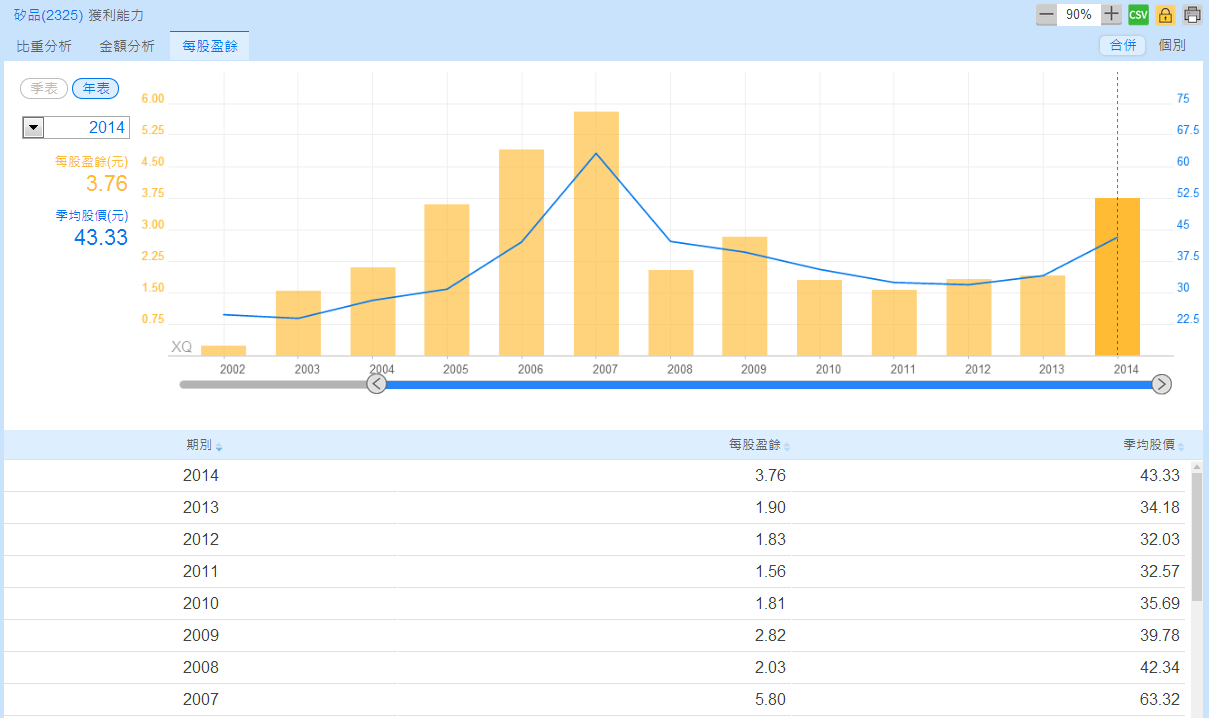The image size is (1209, 718).
Task: Click the printer icon
Action: pyautogui.click(x=1192, y=14)
